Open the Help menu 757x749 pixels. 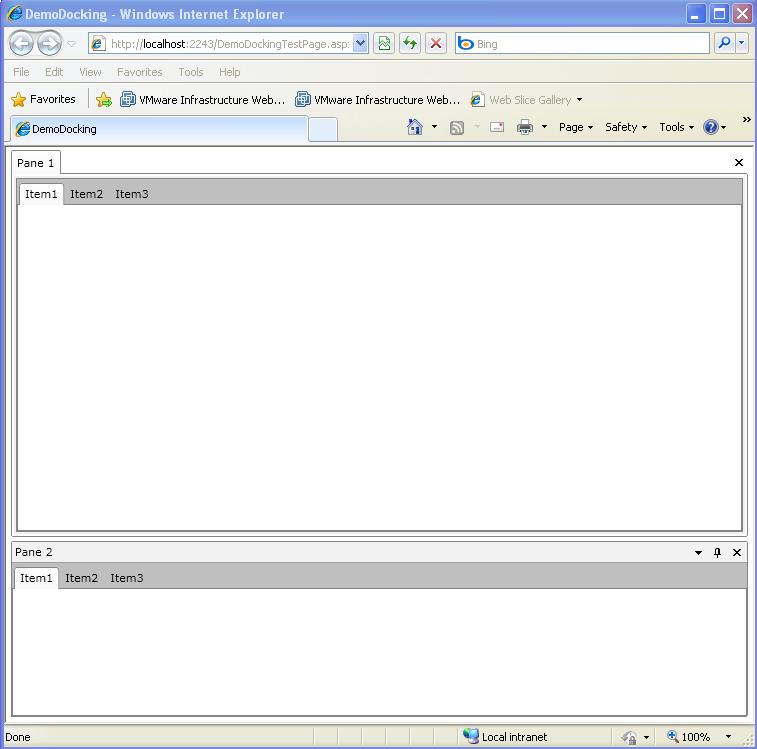(x=229, y=72)
